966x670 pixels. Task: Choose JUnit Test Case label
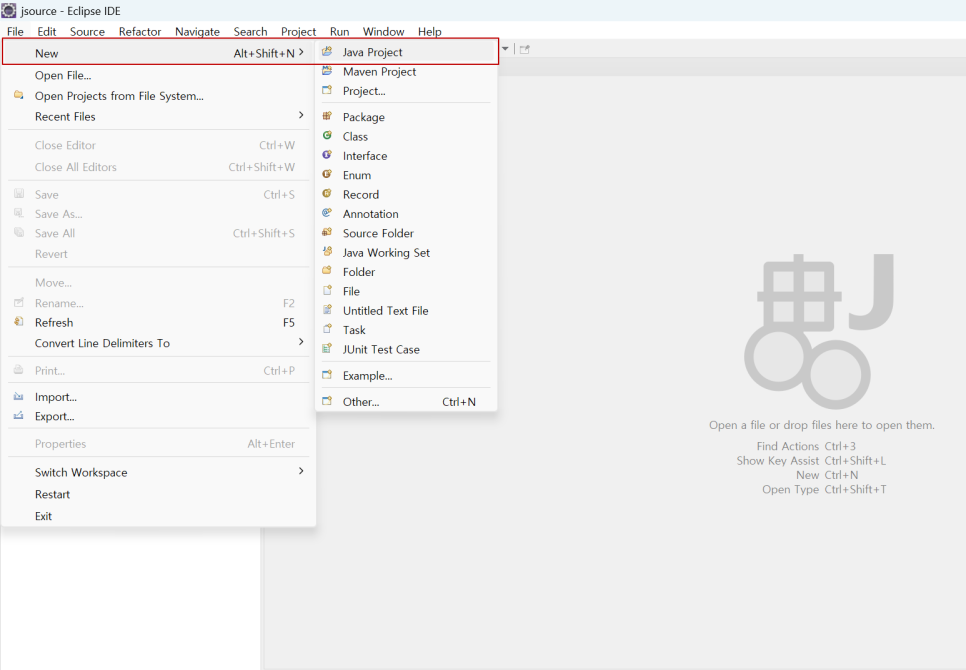pos(381,349)
